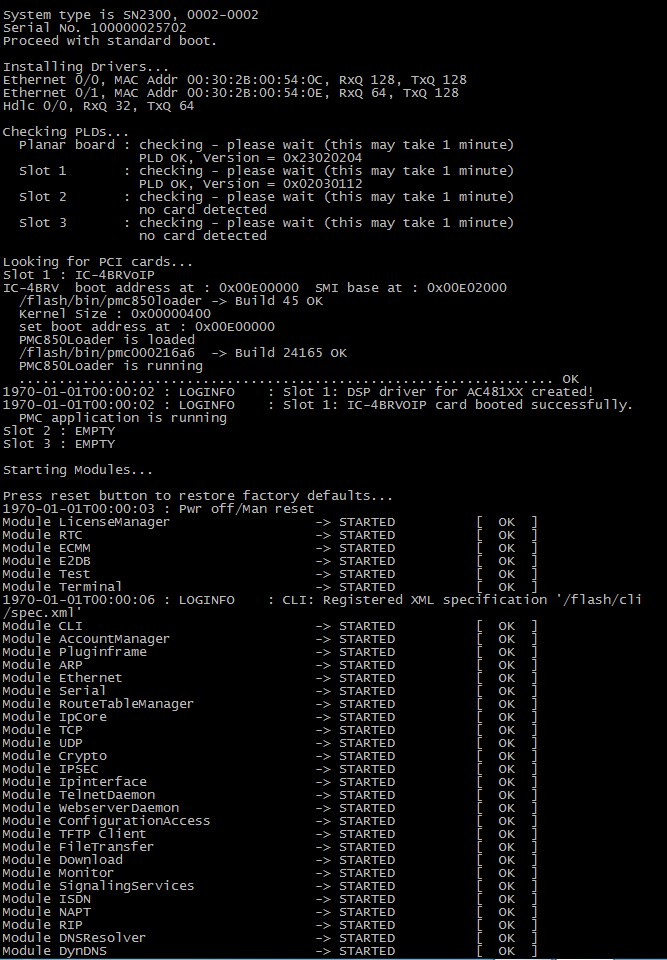Screen dimensions: 667x960
Task: Click the Module SignalingServices entry
Action: [x=98, y=886]
